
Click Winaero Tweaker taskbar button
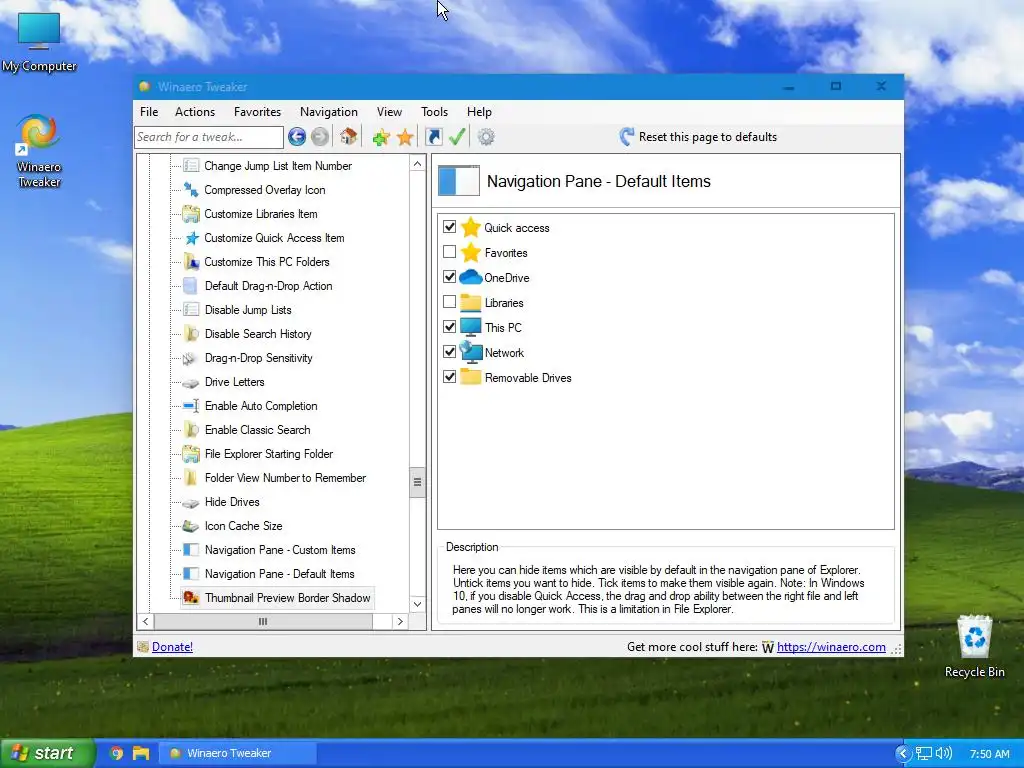point(238,753)
